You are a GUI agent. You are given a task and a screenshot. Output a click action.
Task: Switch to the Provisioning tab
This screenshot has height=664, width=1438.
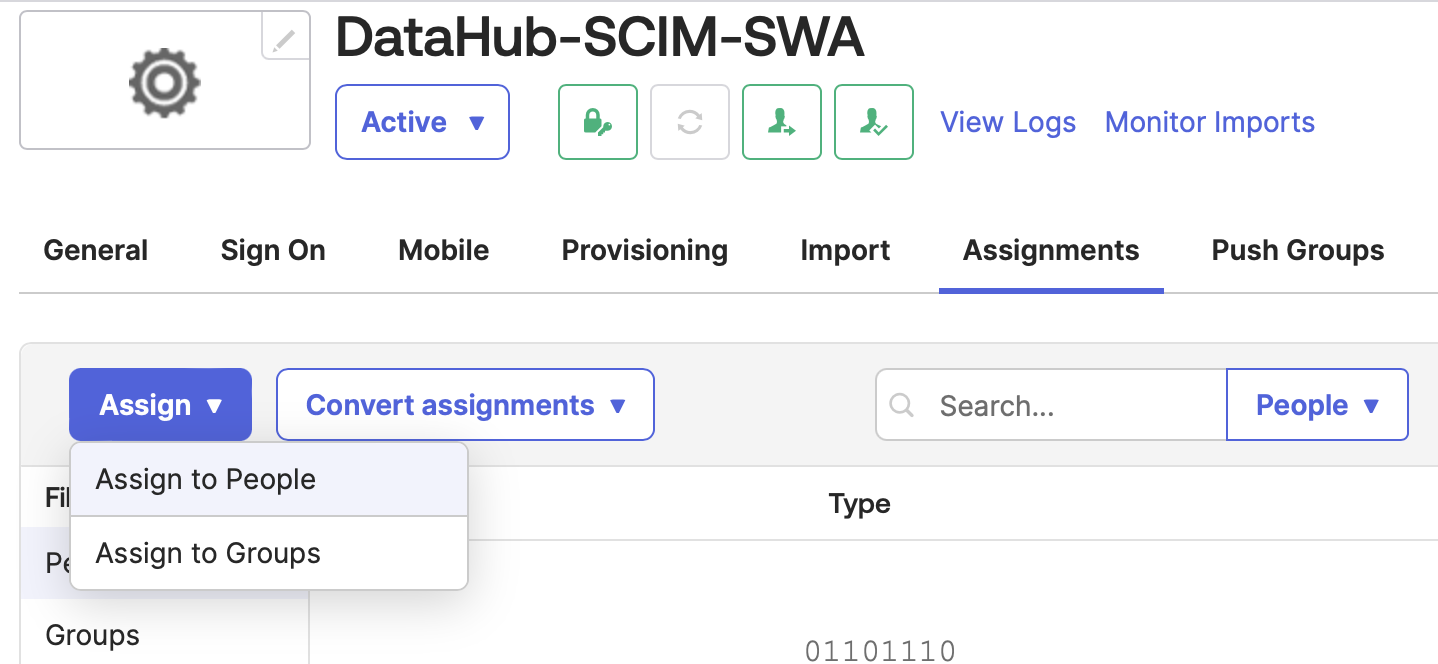point(645,250)
